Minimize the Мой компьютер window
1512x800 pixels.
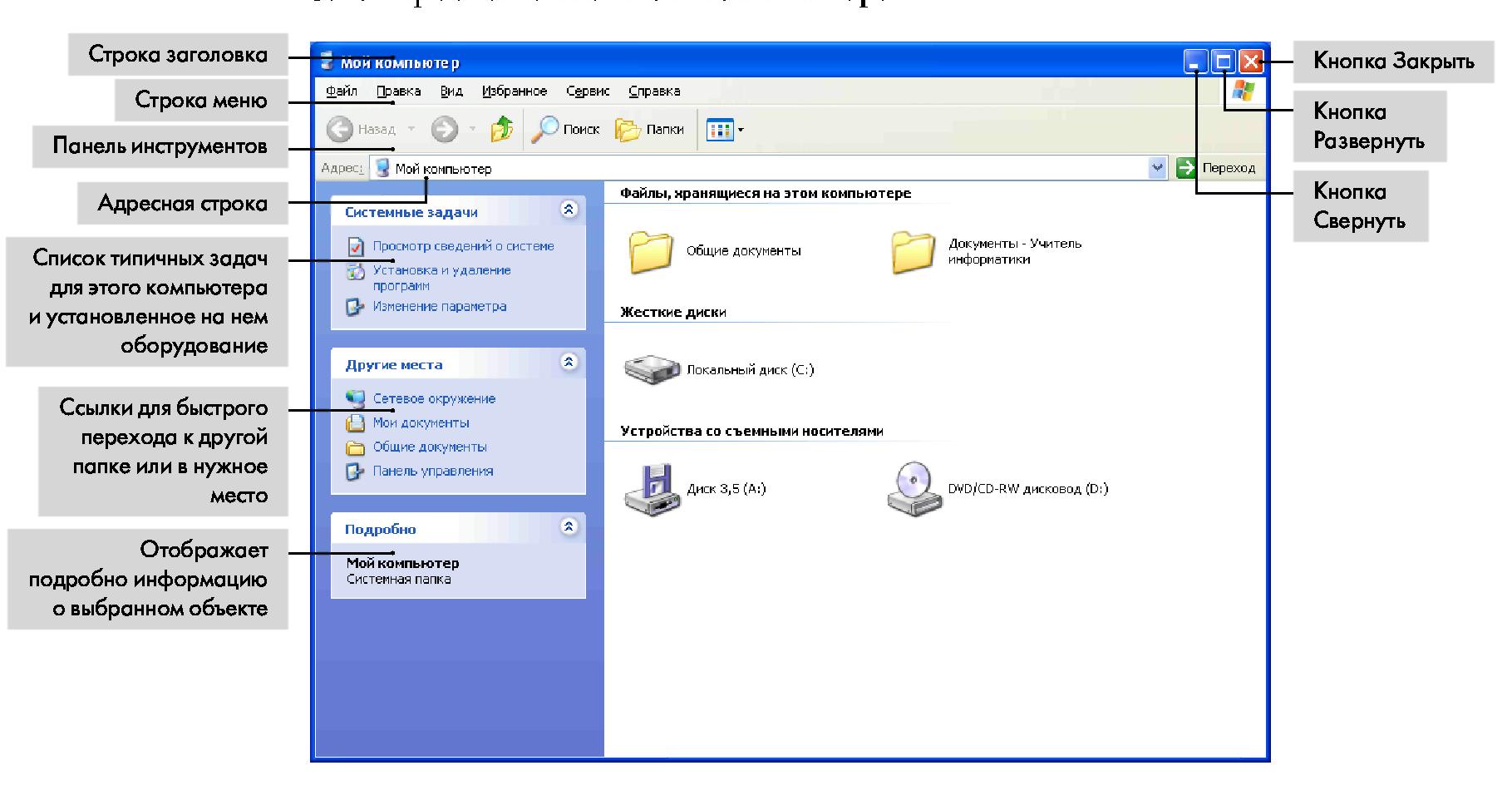1195,62
